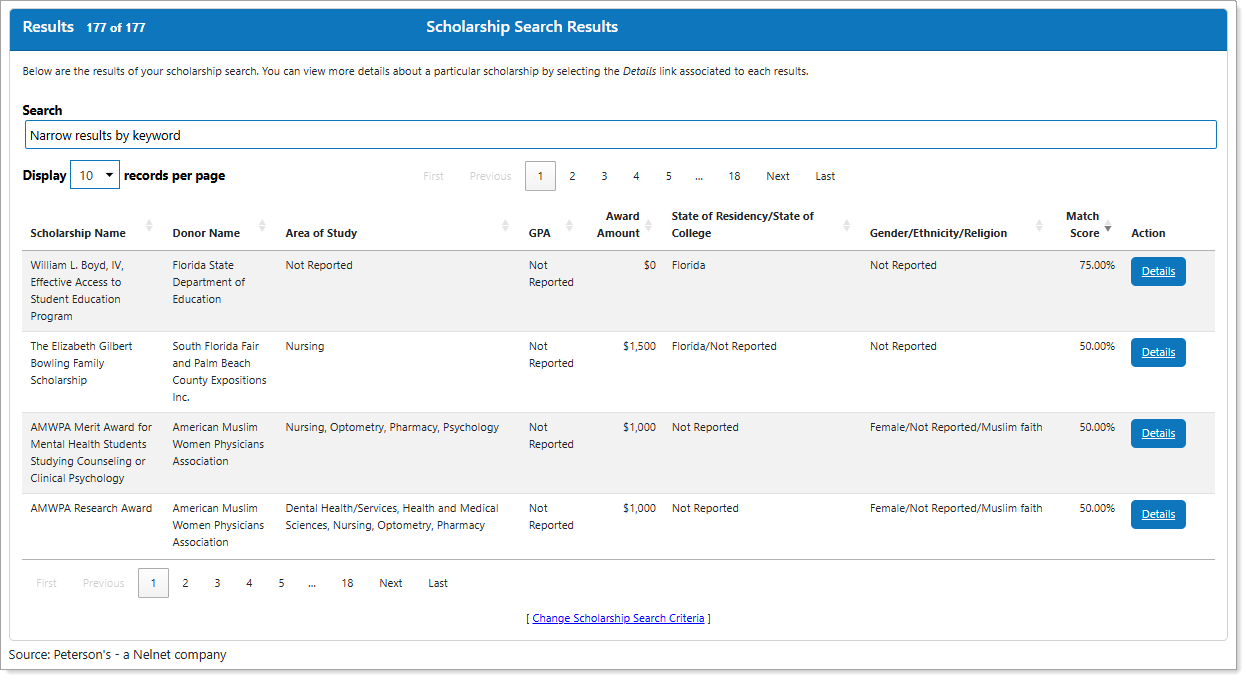1247x680 pixels.
Task: Open Change Scholarship Search Criteria link
Action: [x=617, y=618]
